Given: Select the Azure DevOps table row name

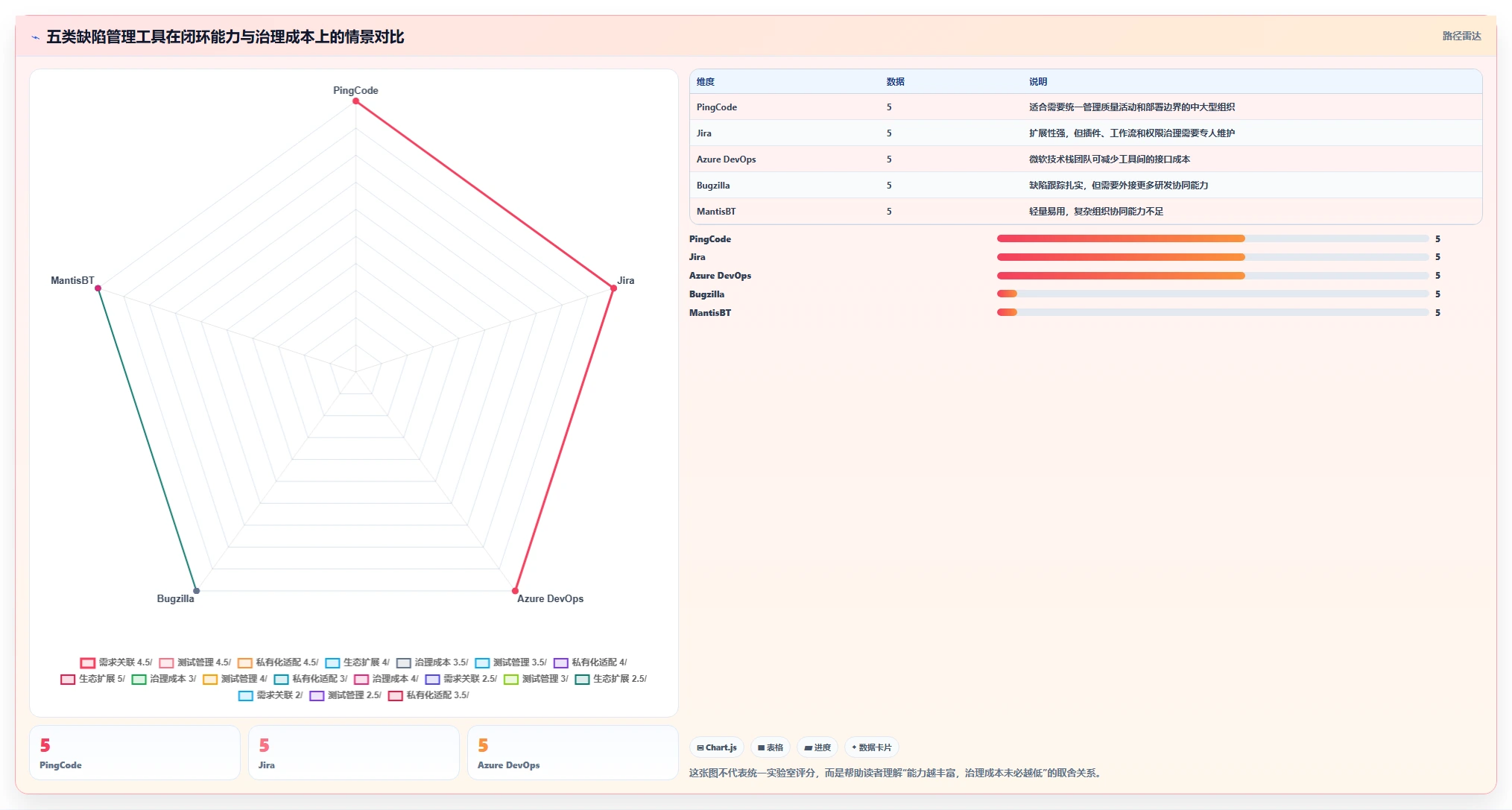Looking at the screenshot, I should point(727,159).
